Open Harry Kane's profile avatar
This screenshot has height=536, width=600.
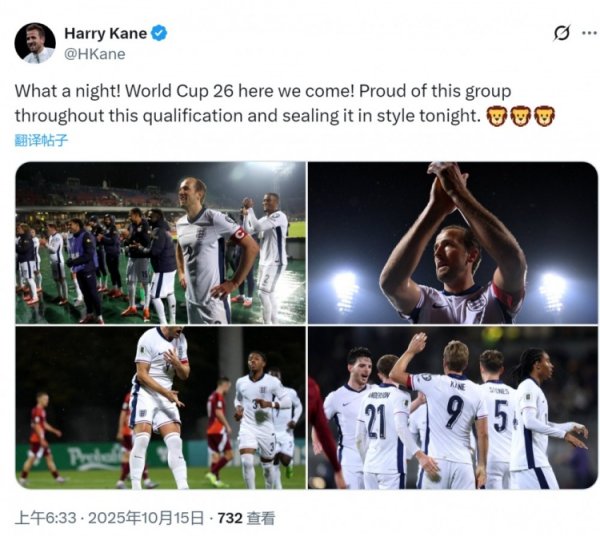click(35, 43)
